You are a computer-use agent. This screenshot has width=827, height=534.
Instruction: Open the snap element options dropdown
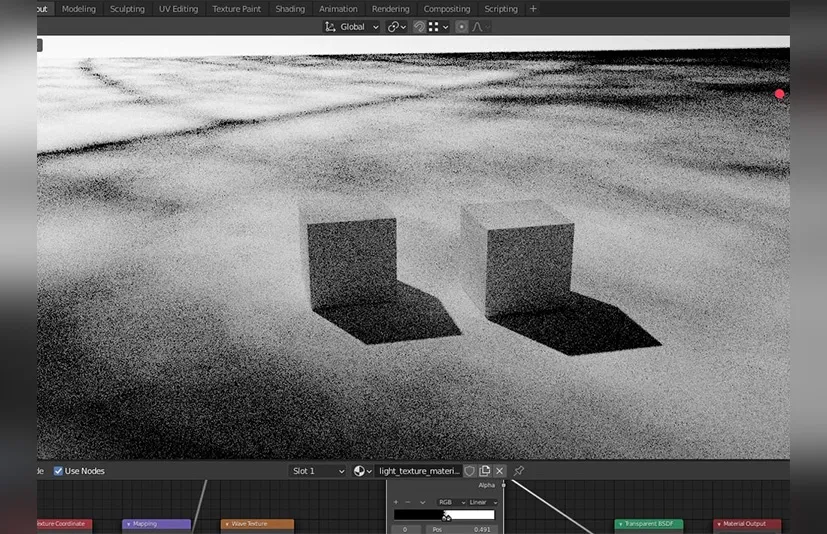tap(439, 27)
